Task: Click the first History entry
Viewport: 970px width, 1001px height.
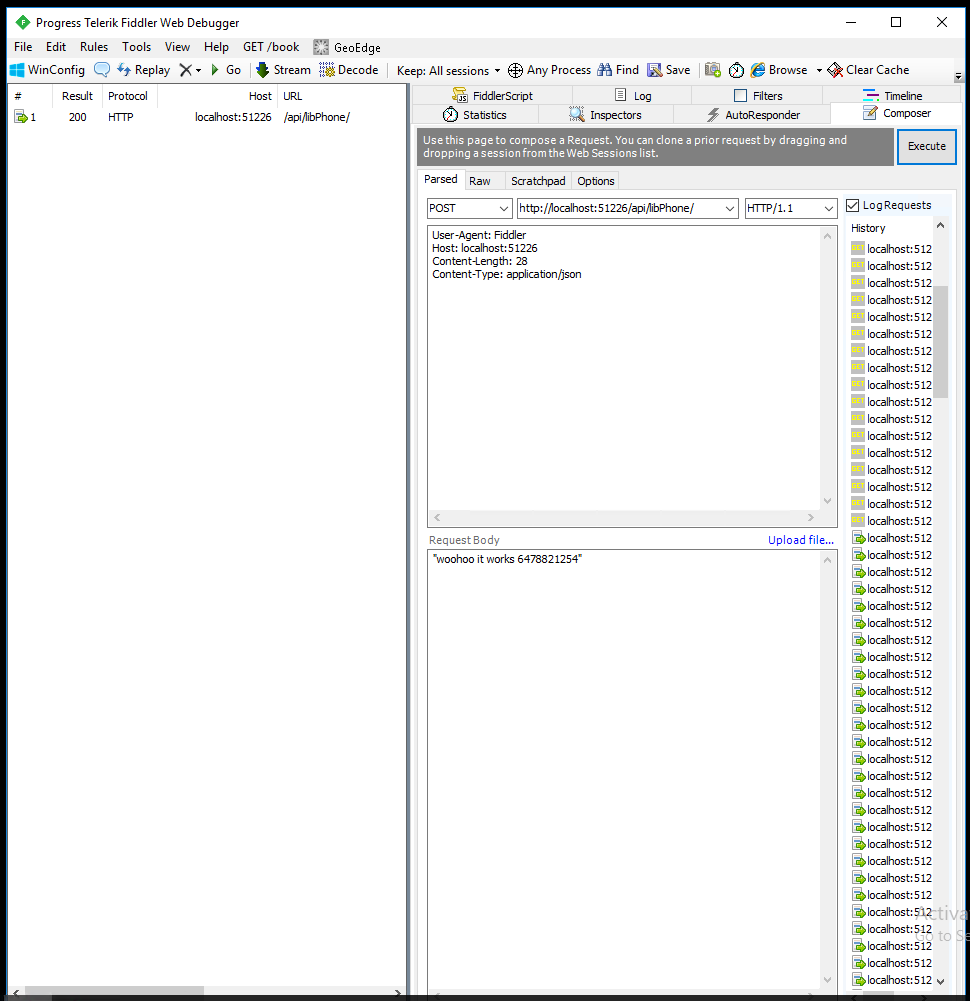Action: coord(891,249)
